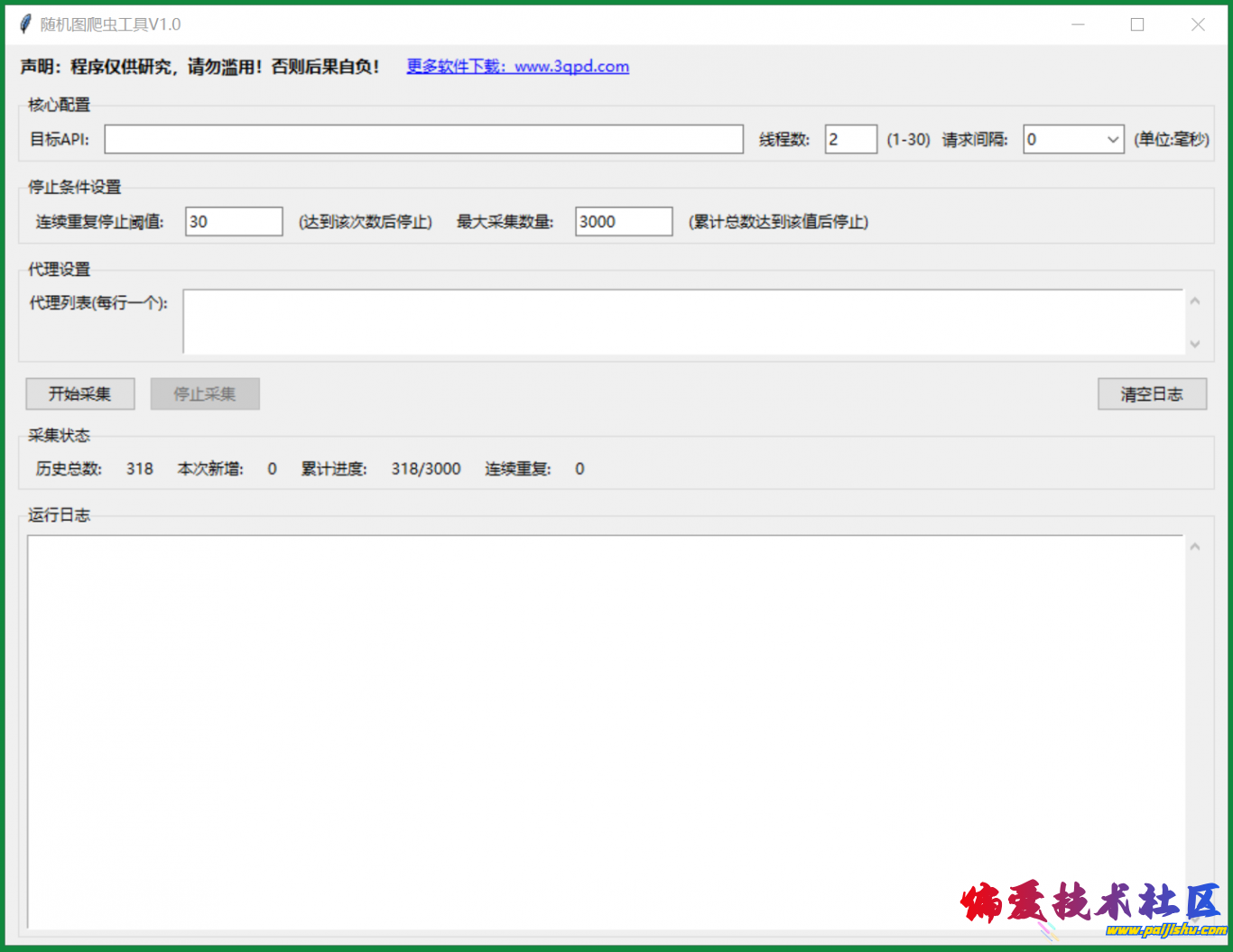The image size is (1233, 952).
Task: Click inside the 运行日志 log area
Action: point(605,731)
